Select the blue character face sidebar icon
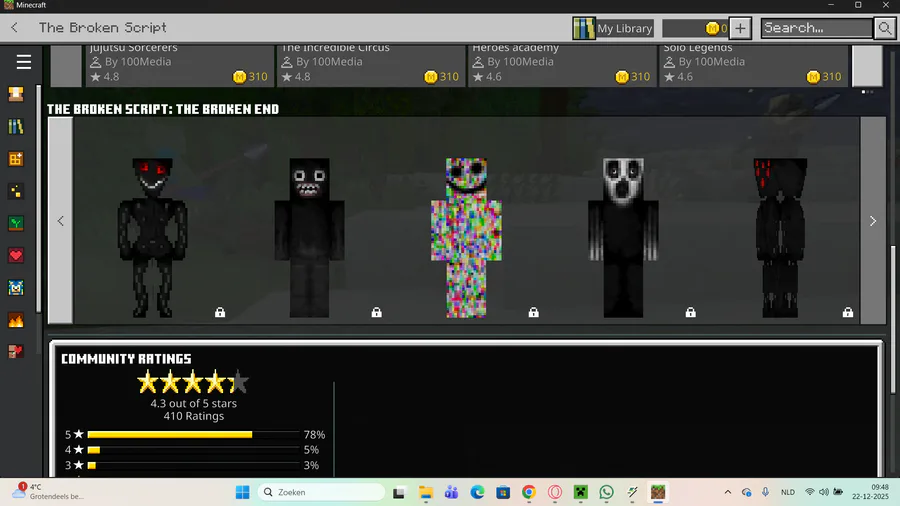 pos(16,287)
